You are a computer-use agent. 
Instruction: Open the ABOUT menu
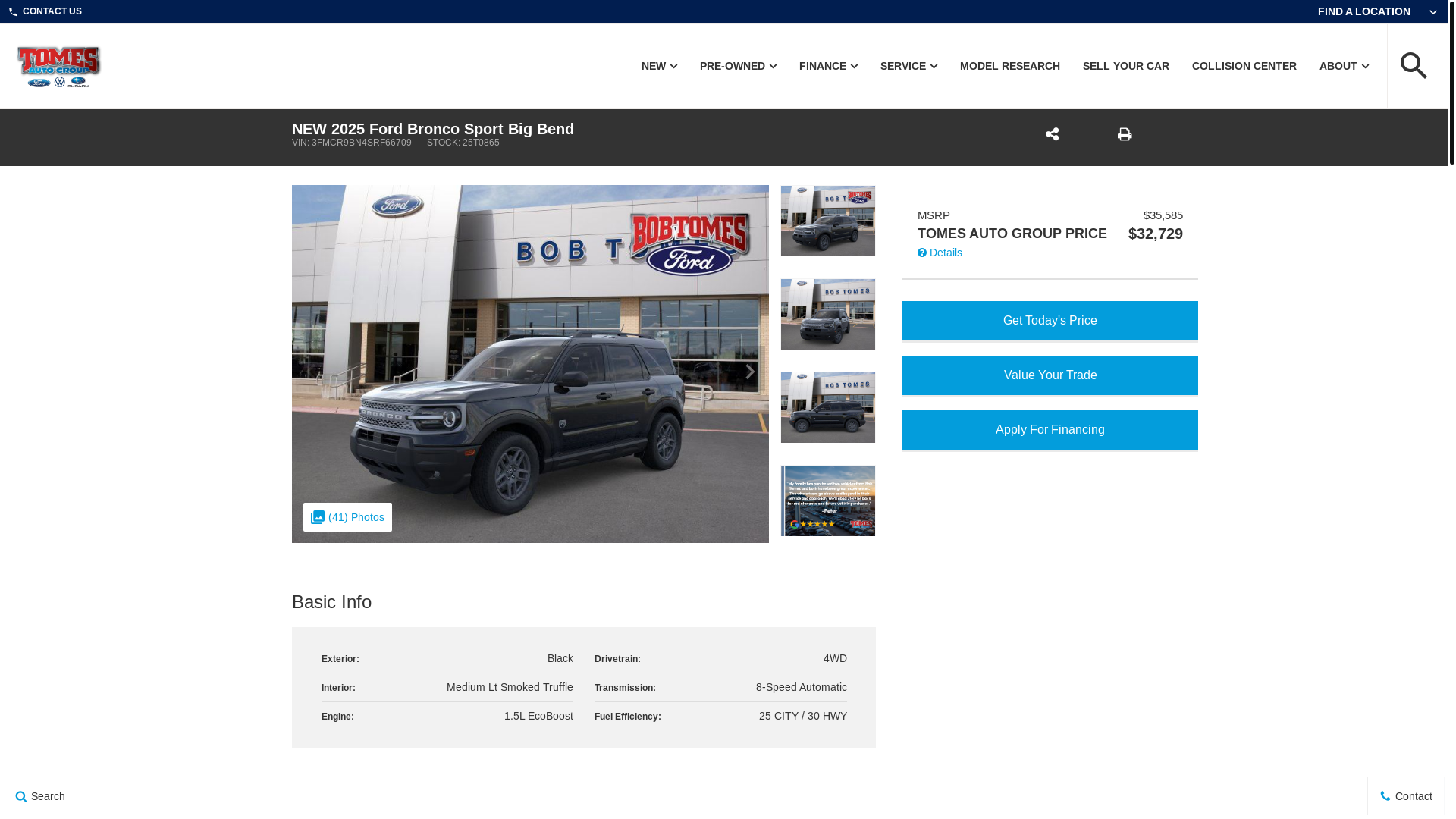click(x=1344, y=66)
